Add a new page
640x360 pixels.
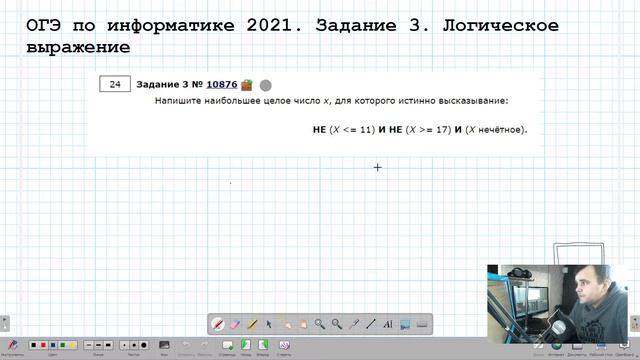click(x=227, y=345)
